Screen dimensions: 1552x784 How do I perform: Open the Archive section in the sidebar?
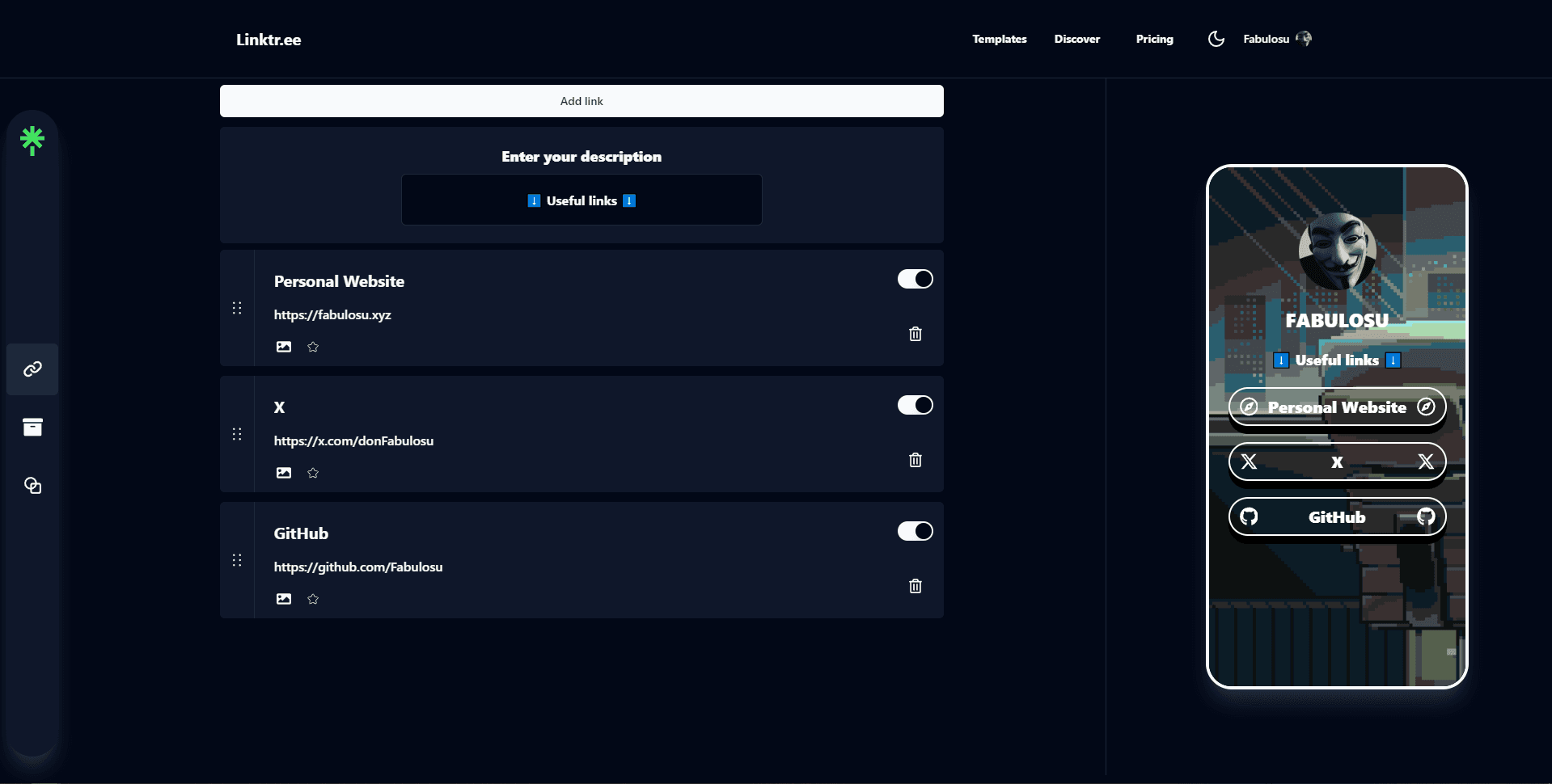[x=32, y=427]
